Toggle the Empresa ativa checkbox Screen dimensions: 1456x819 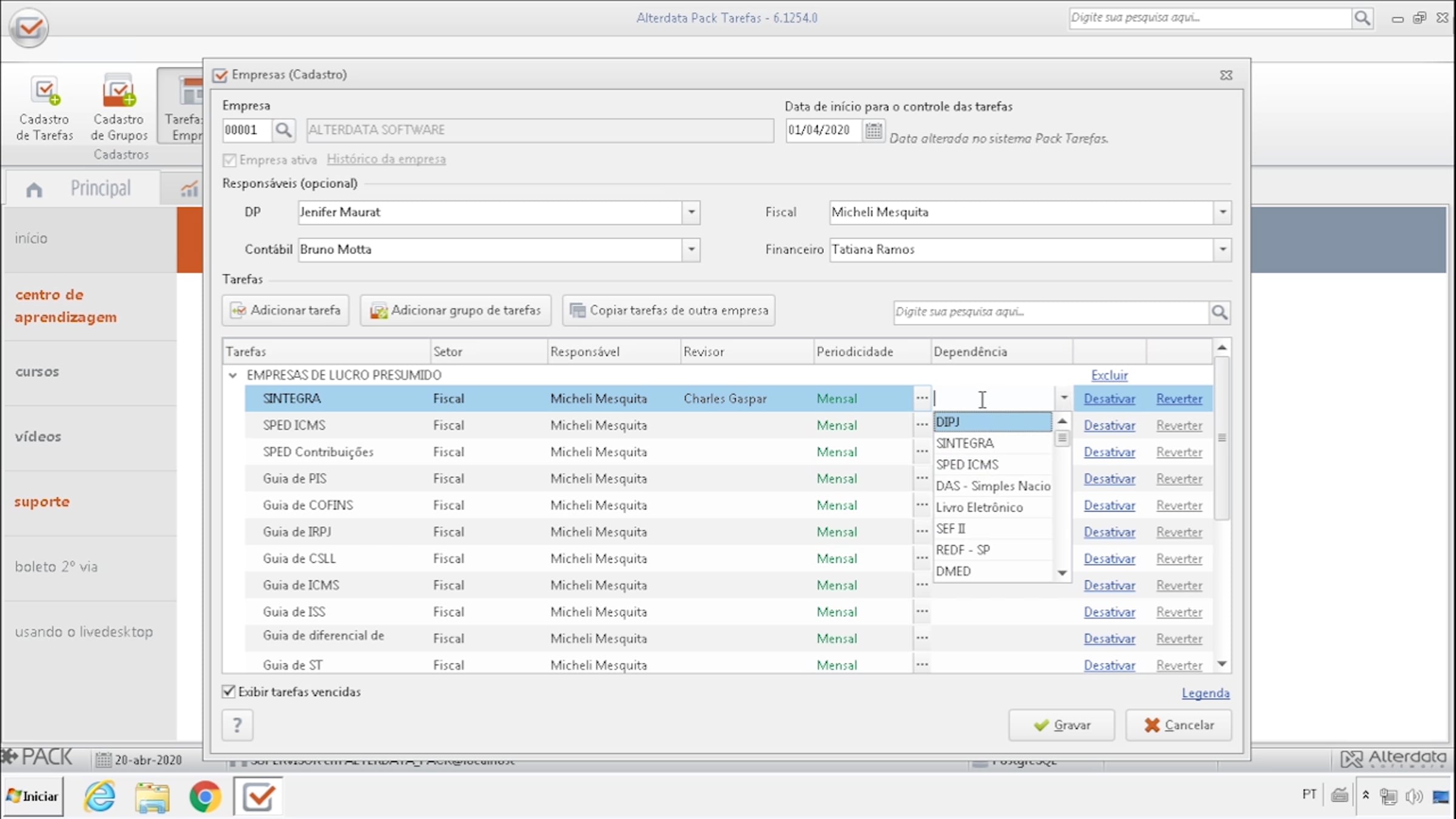[x=229, y=160]
